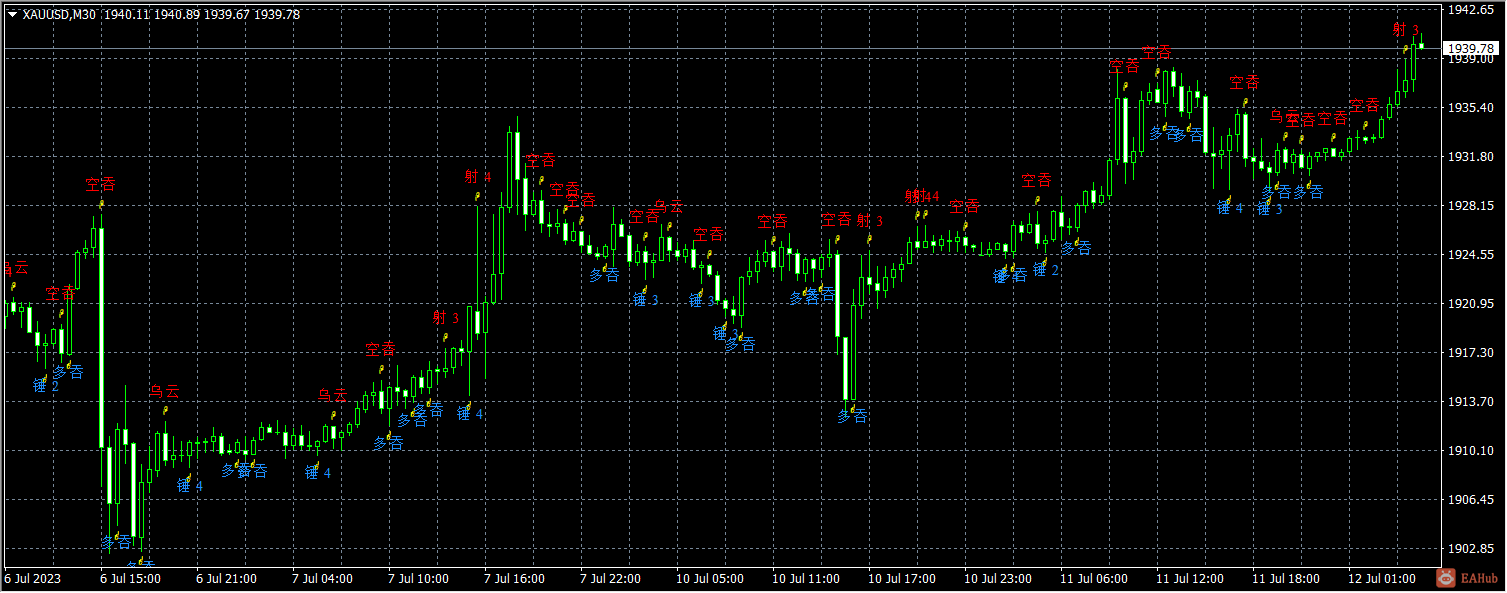Screen dimensions: 1507x593
Task: Click the 10 Jul 17:00 time label
Action: coord(902,579)
